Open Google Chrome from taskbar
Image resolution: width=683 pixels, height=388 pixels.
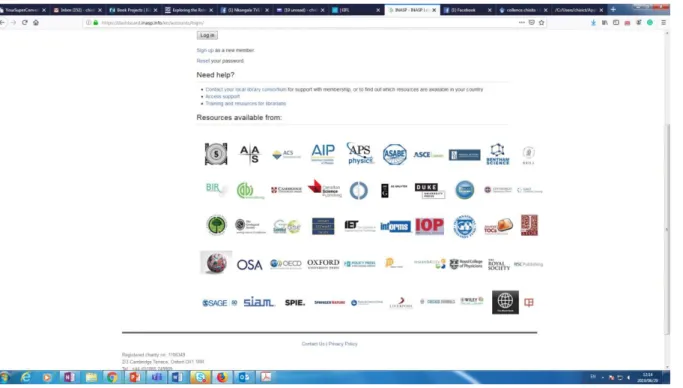tap(112, 377)
